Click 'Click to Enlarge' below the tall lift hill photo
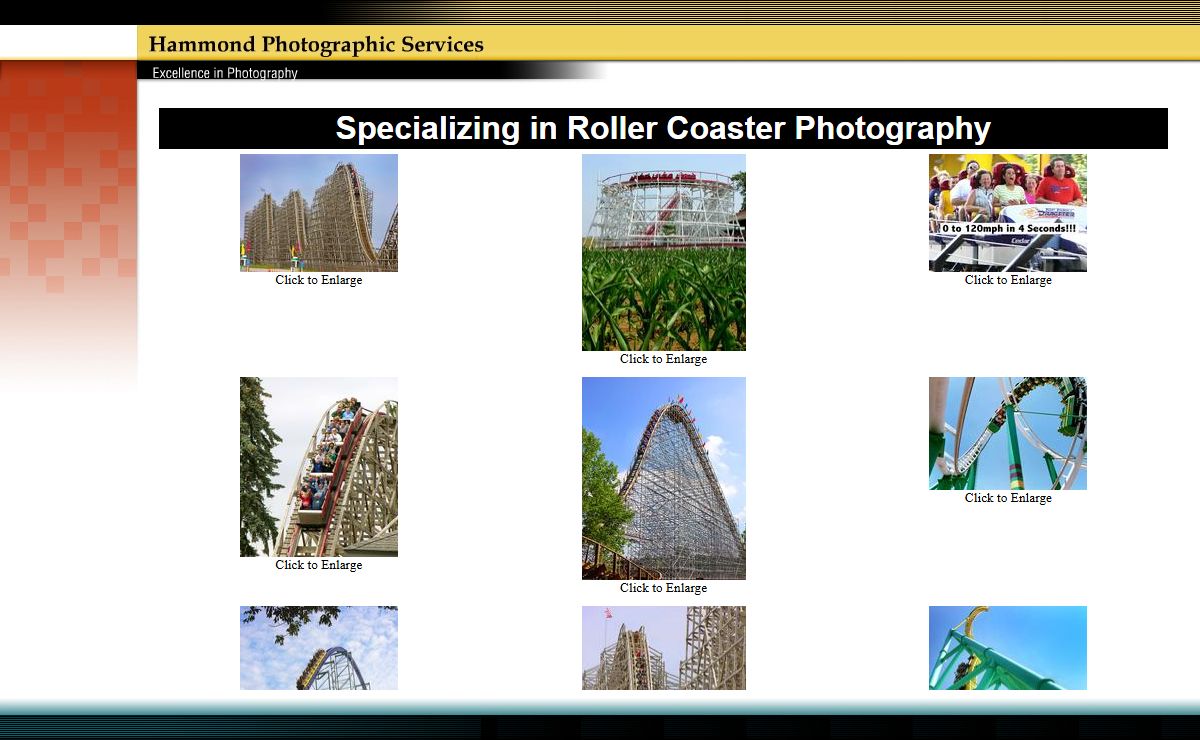1200x740 pixels. tap(663, 588)
